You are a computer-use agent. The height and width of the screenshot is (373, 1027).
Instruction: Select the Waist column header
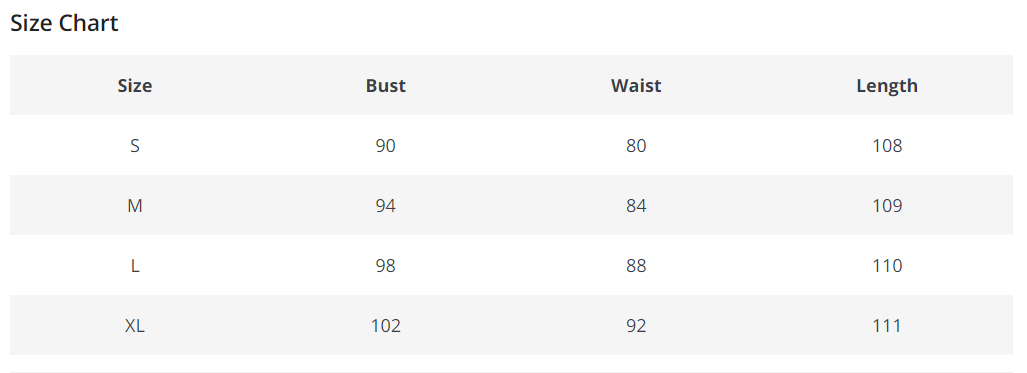pyautogui.click(x=636, y=85)
